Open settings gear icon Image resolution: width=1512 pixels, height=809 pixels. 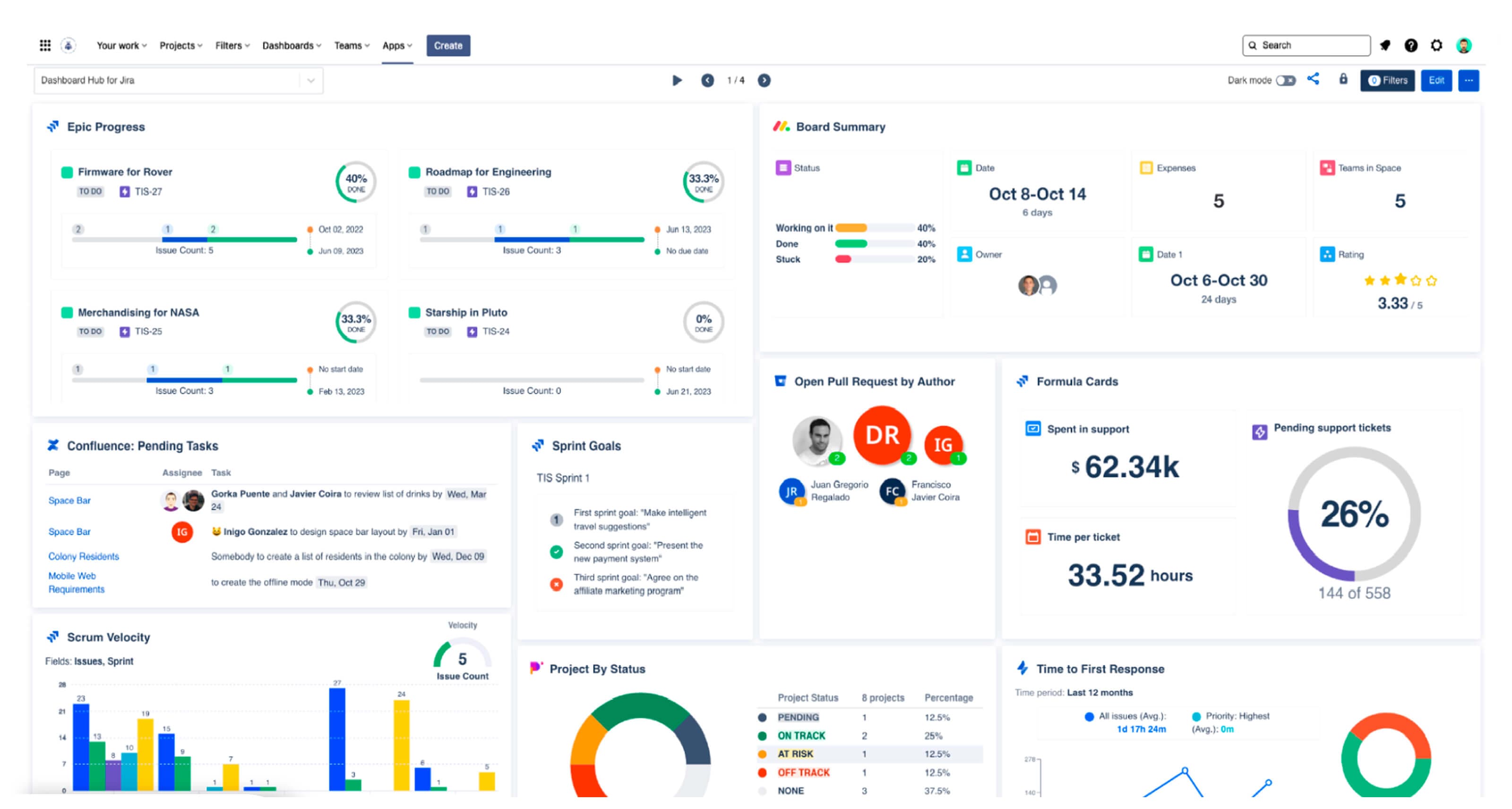pyautogui.click(x=1436, y=45)
